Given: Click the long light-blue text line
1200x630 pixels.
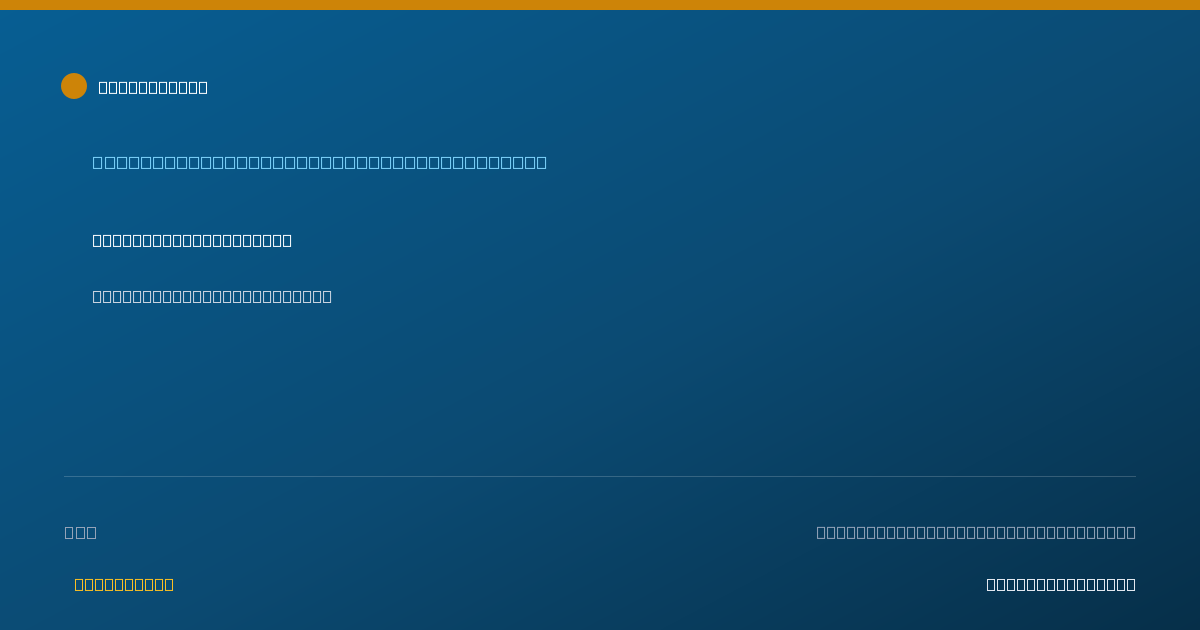Looking at the screenshot, I should tap(320, 162).
